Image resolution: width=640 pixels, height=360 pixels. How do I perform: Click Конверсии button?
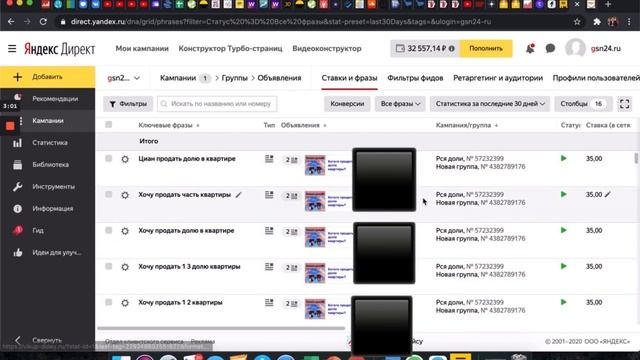tap(347, 104)
